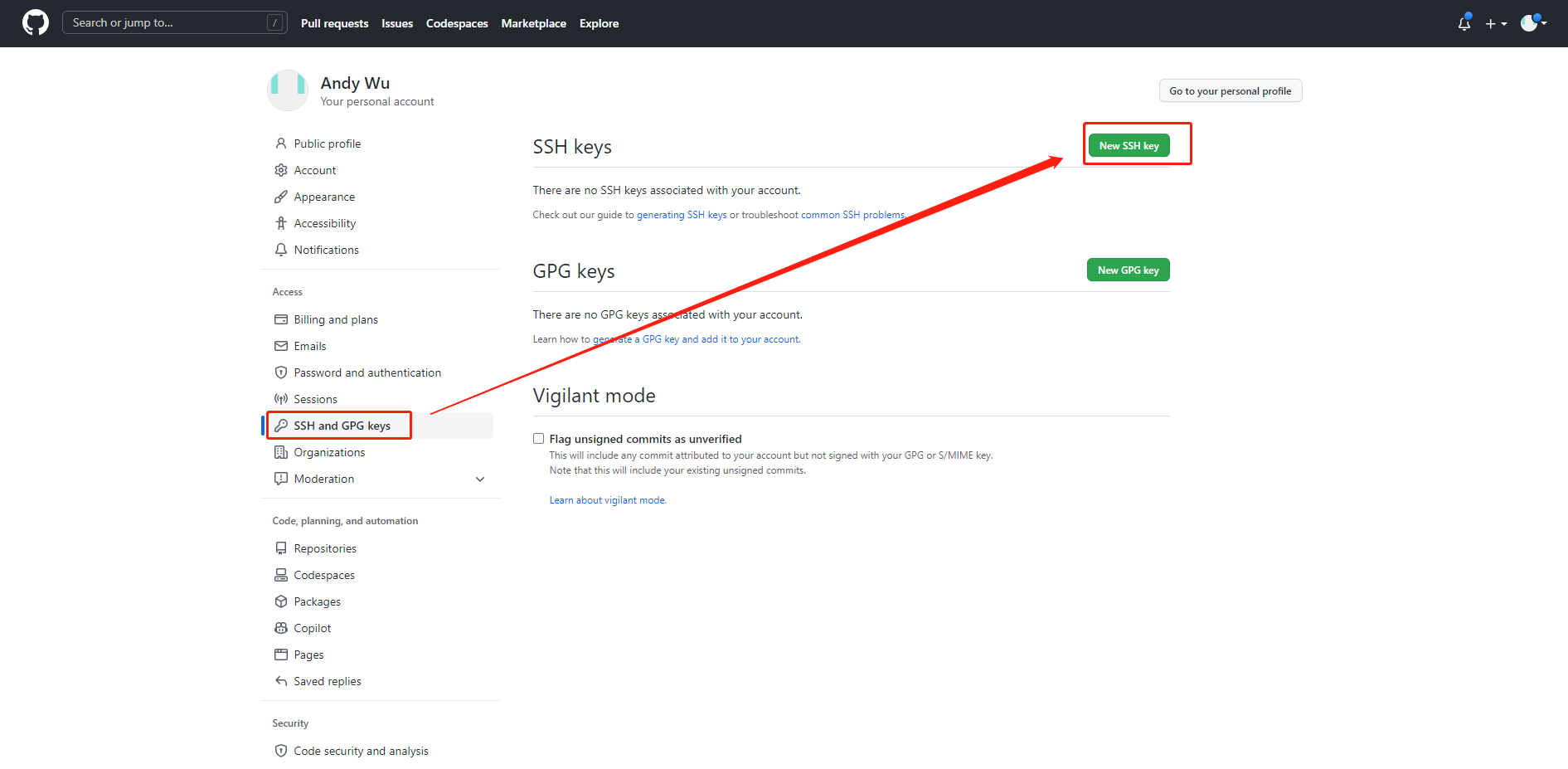Screen dimensions: 1568x769
Task: Open the Packages settings page label
Action: tap(318, 601)
